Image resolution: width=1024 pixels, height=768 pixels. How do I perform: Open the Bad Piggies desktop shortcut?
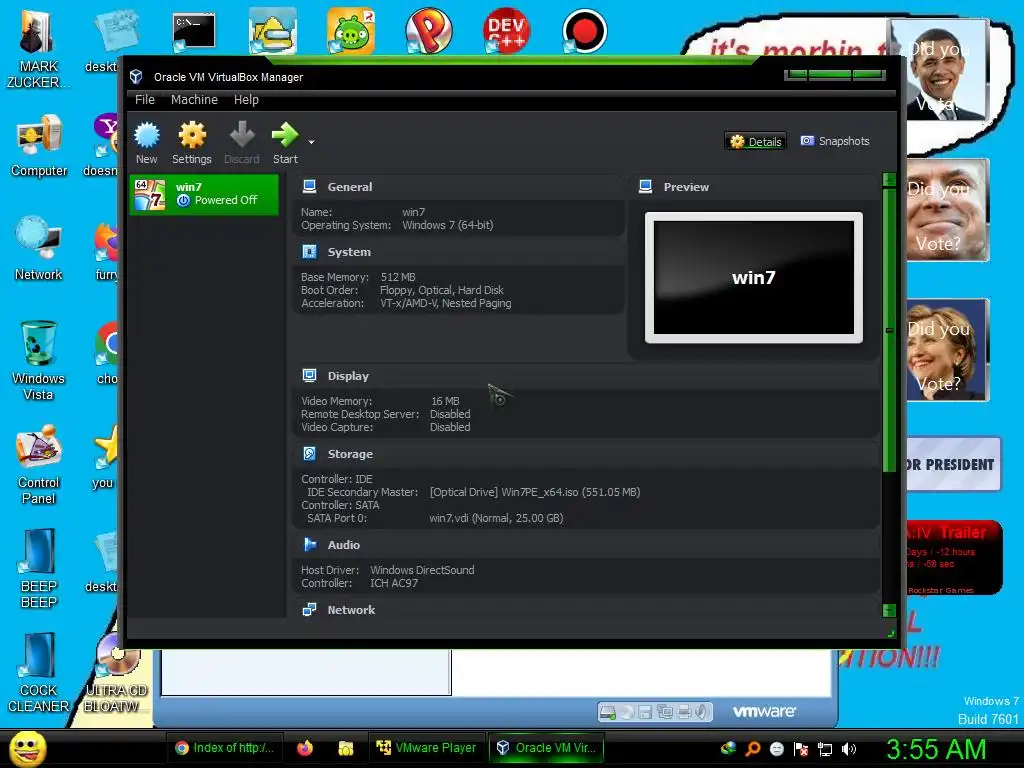(351, 31)
